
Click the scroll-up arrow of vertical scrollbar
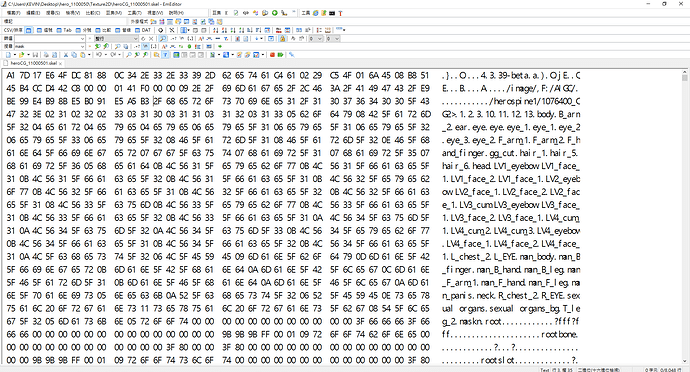(685, 72)
